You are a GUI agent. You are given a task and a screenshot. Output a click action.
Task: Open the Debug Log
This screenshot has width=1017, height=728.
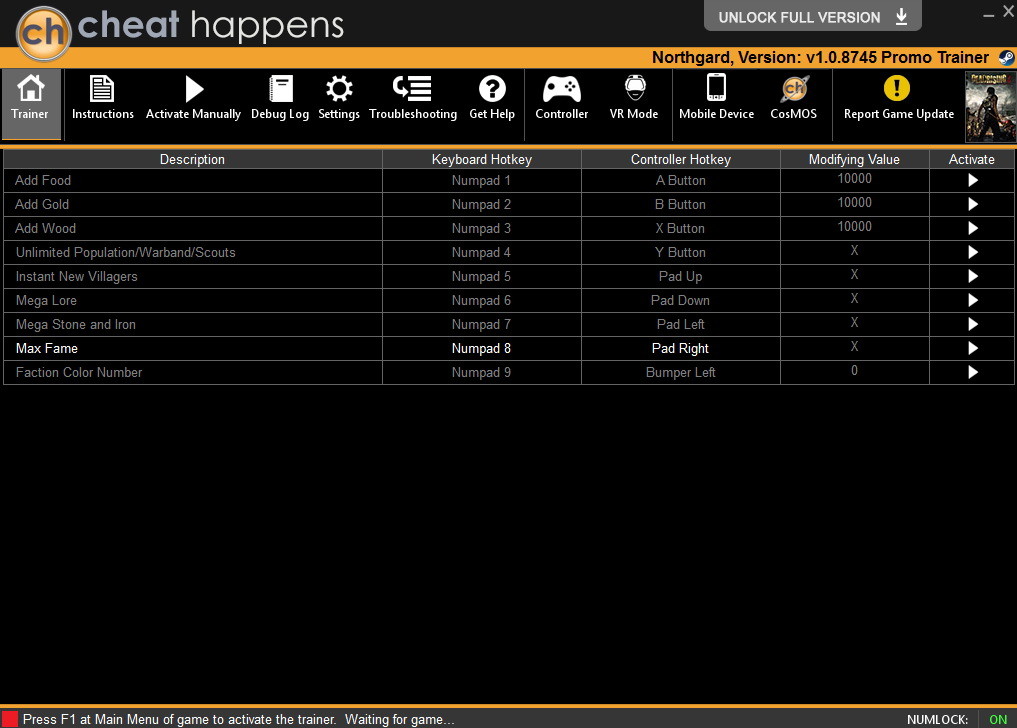point(280,98)
